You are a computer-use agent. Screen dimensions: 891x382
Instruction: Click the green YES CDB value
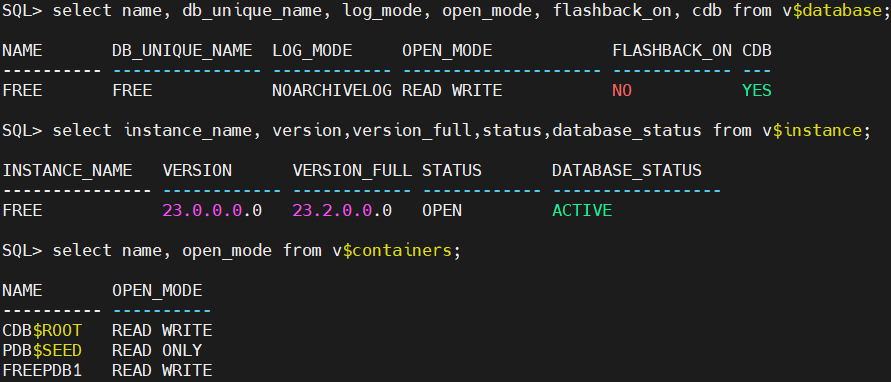(757, 91)
